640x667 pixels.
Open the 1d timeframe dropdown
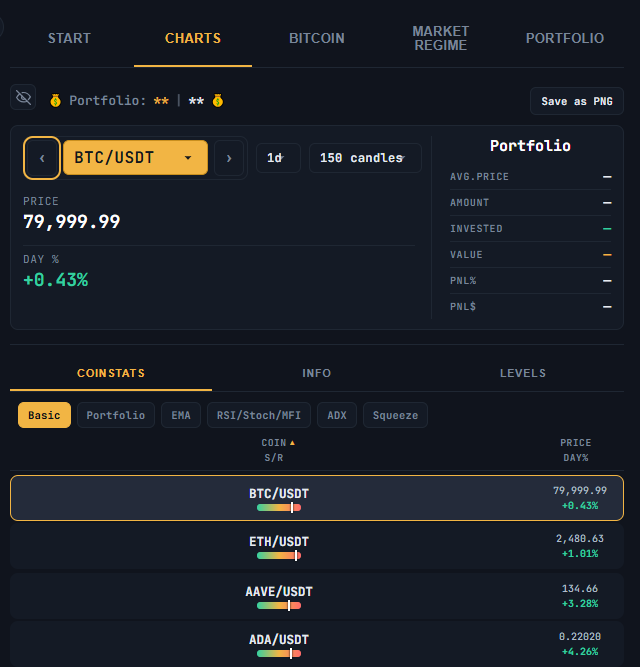278,158
